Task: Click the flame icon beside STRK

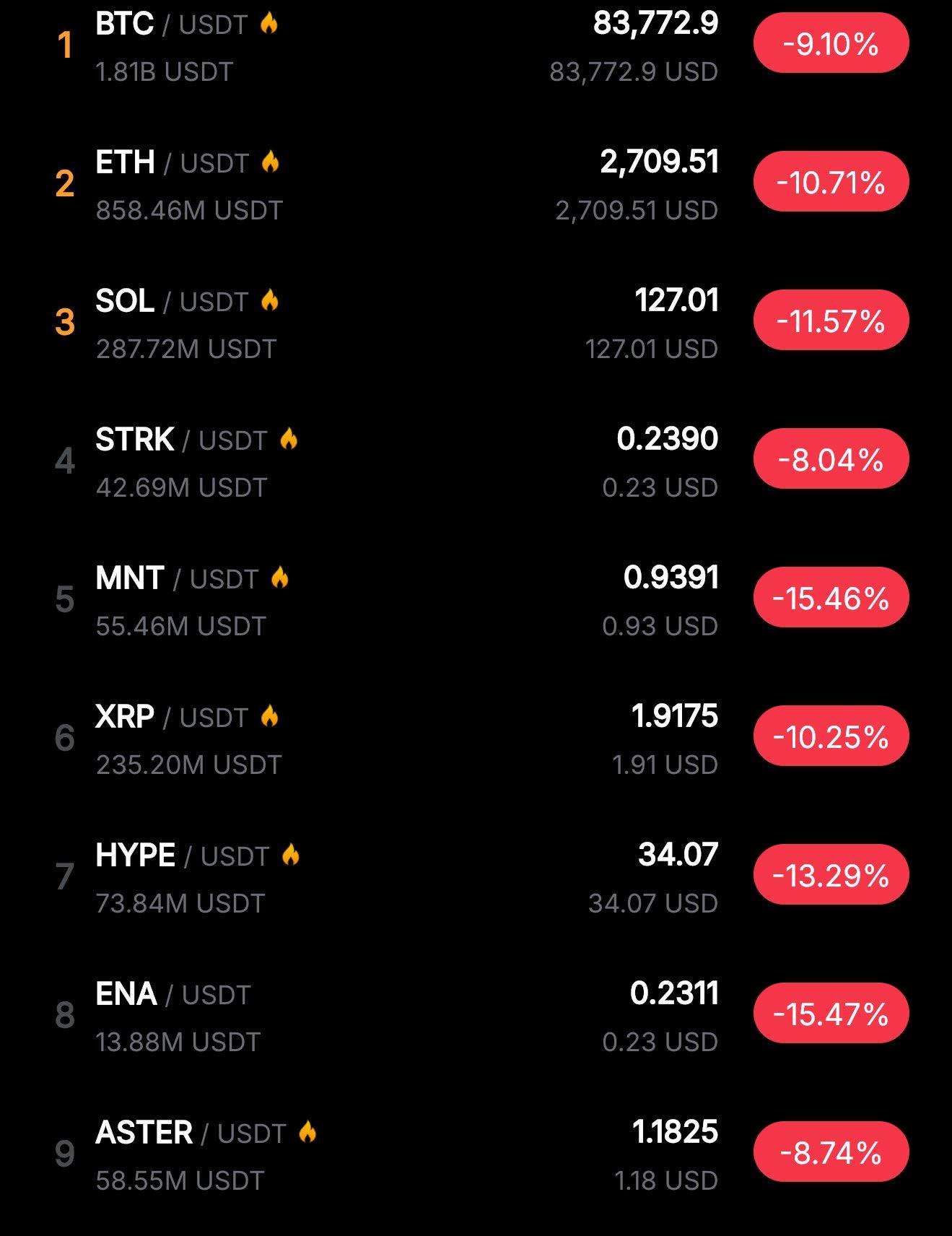Action: tap(289, 439)
